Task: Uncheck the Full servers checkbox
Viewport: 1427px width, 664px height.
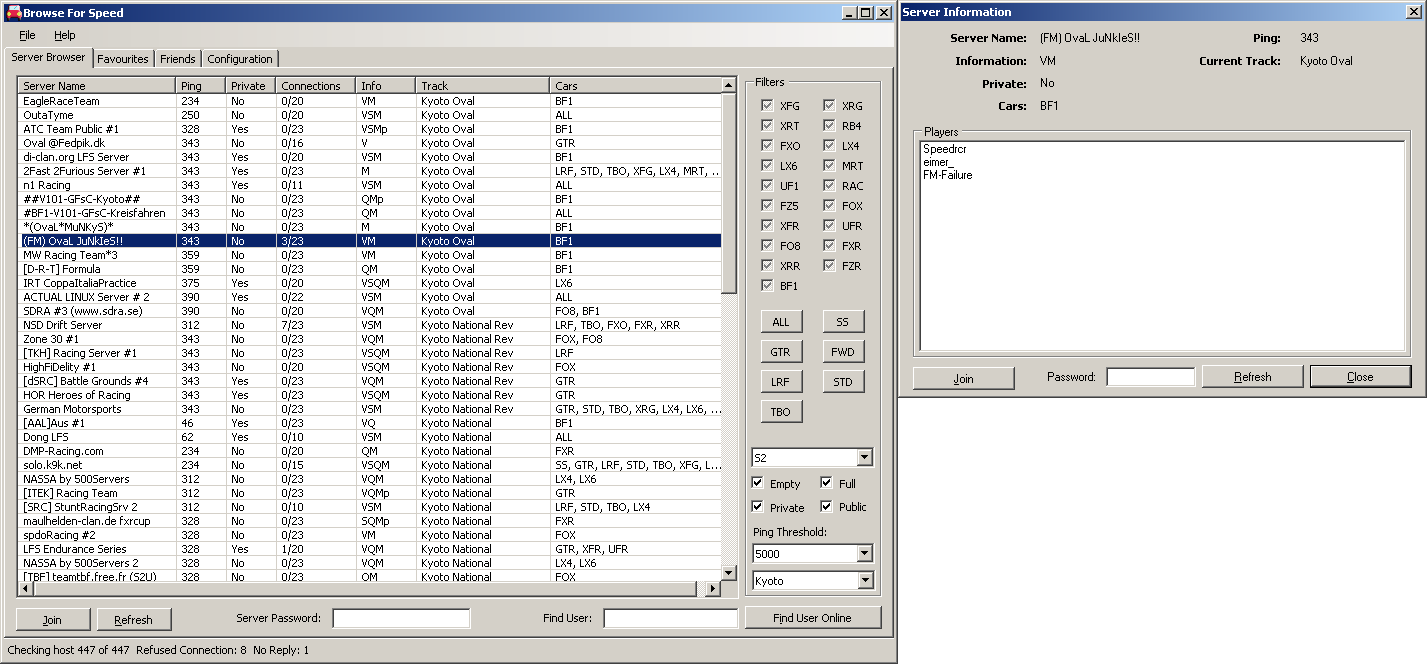Action: [x=827, y=483]
